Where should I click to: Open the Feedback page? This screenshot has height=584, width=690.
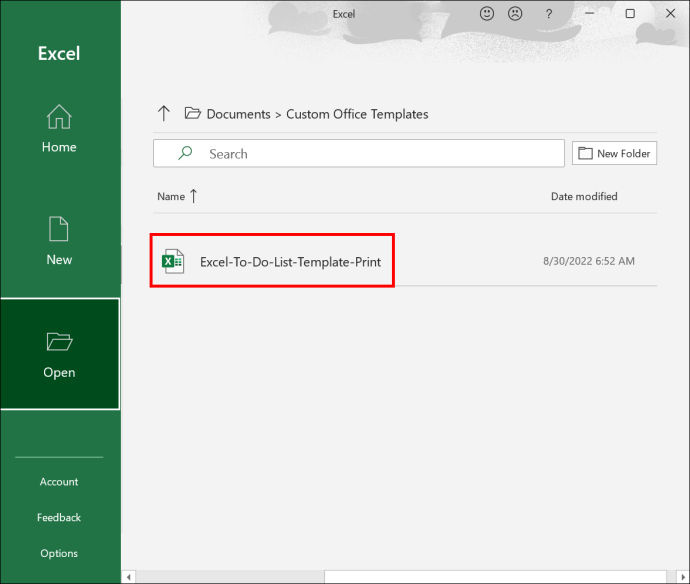(x=59, y=518)
